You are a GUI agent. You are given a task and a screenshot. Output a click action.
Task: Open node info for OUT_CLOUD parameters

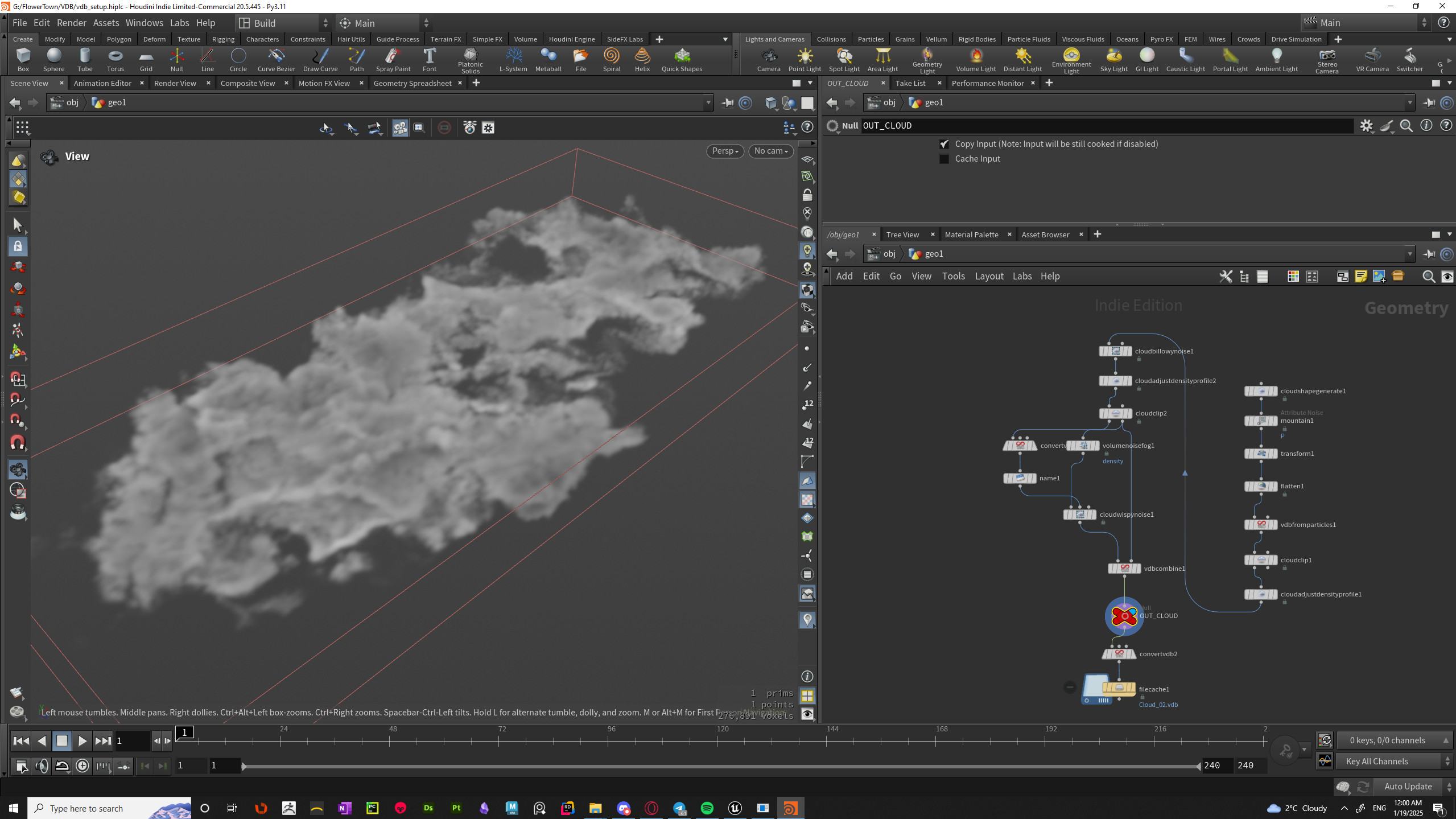tap(1426, 126)
